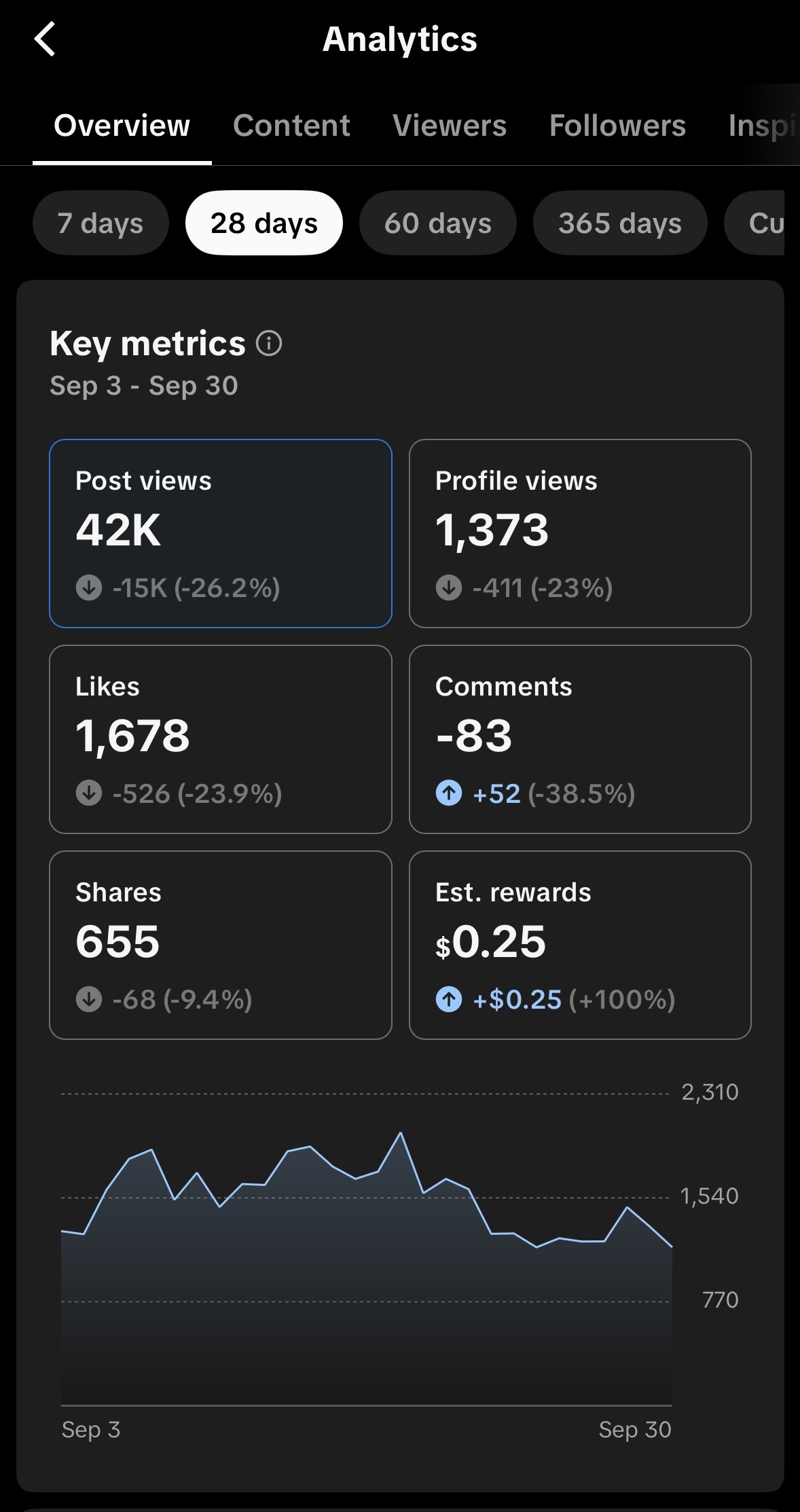The height and width of the screenshot is (1512, 800).
Task: Select the Profile views metric card
Action: point(580,533)
